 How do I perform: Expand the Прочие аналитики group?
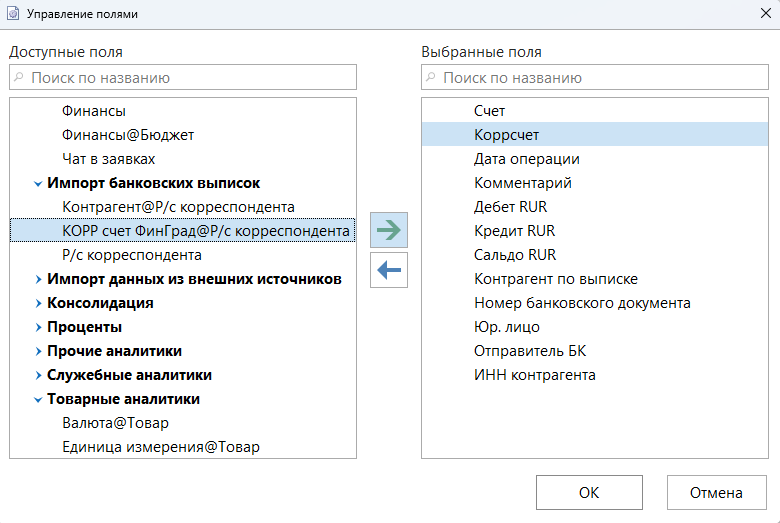[x=37, y=352]
